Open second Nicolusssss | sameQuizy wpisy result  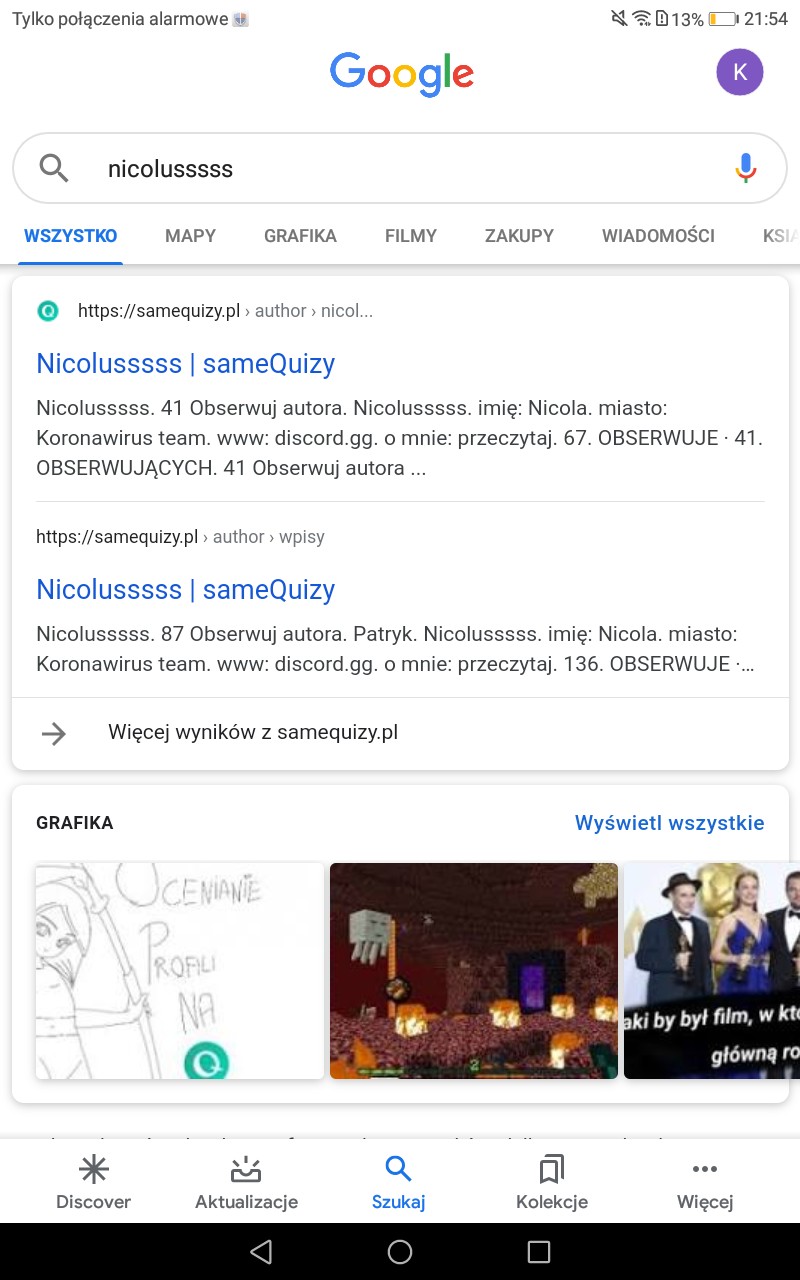pyautogui.click(x=185, y=589)
